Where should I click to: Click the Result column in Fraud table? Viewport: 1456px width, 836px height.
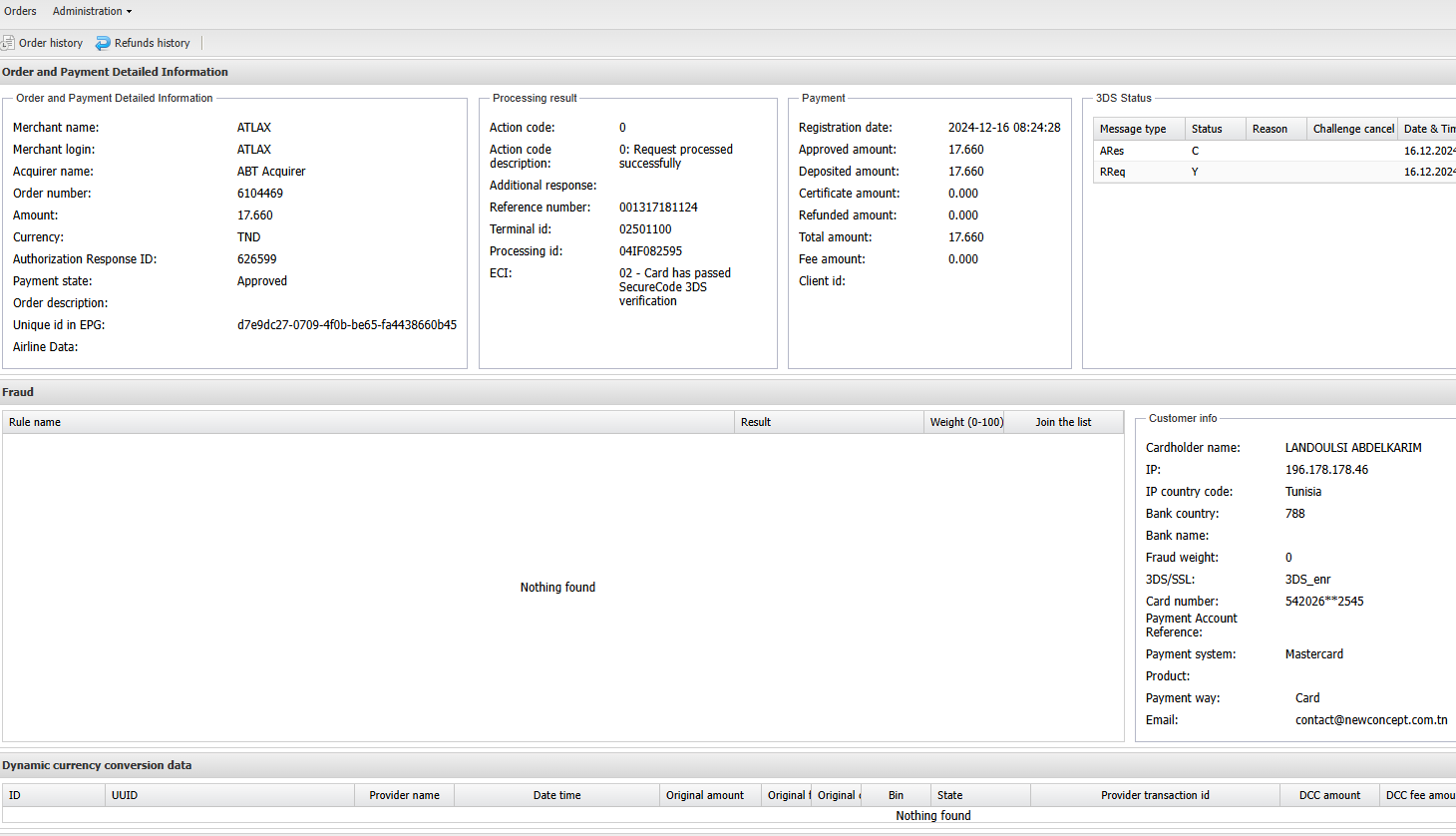(756, 422)
